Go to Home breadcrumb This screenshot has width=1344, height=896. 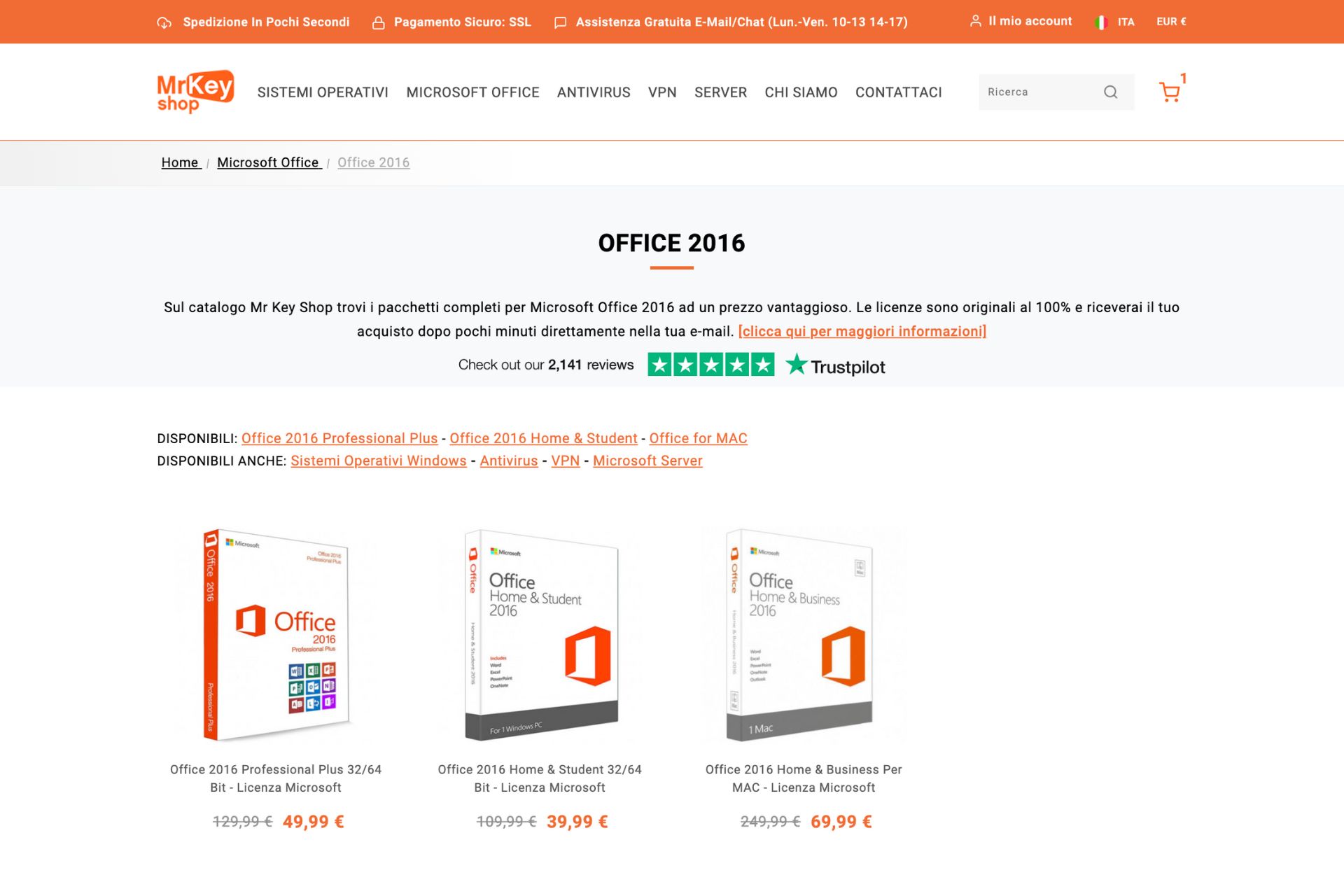pos(181,162)
